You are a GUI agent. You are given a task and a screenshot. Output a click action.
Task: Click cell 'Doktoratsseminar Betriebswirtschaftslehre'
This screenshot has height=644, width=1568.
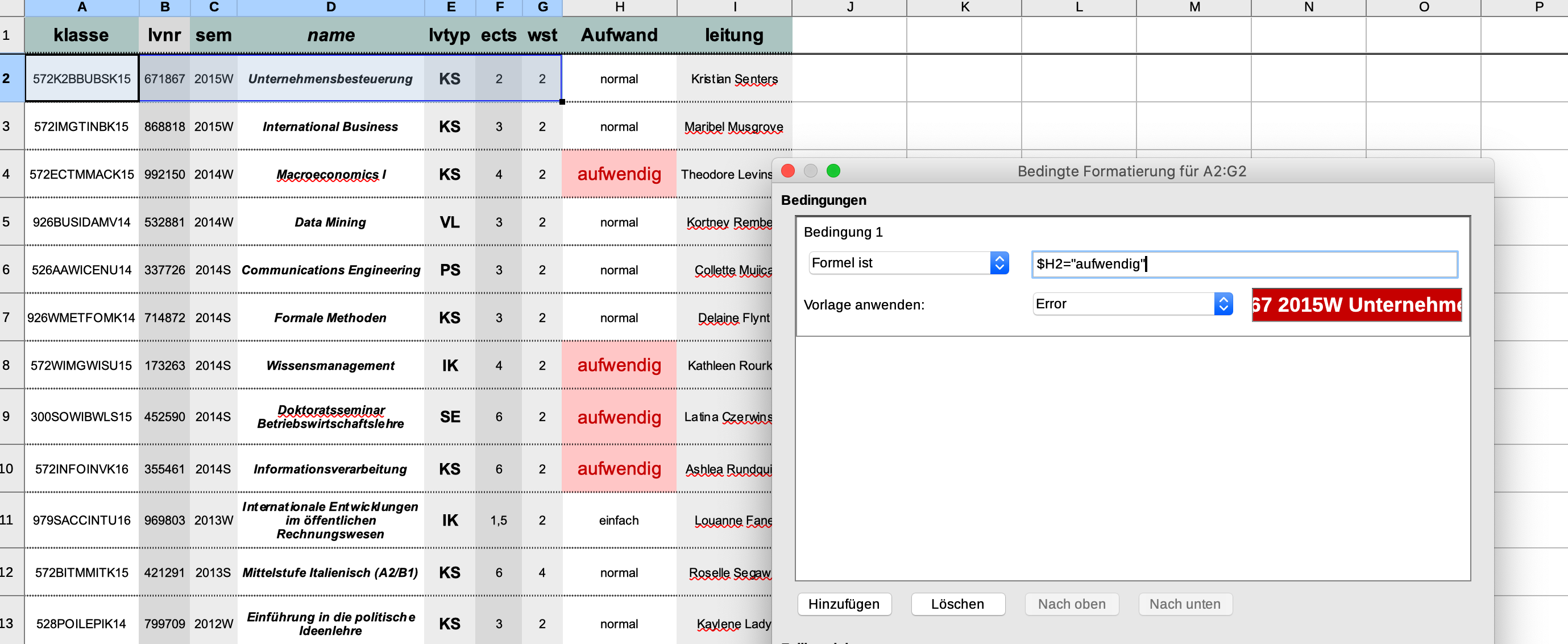[x=330, y=417]
